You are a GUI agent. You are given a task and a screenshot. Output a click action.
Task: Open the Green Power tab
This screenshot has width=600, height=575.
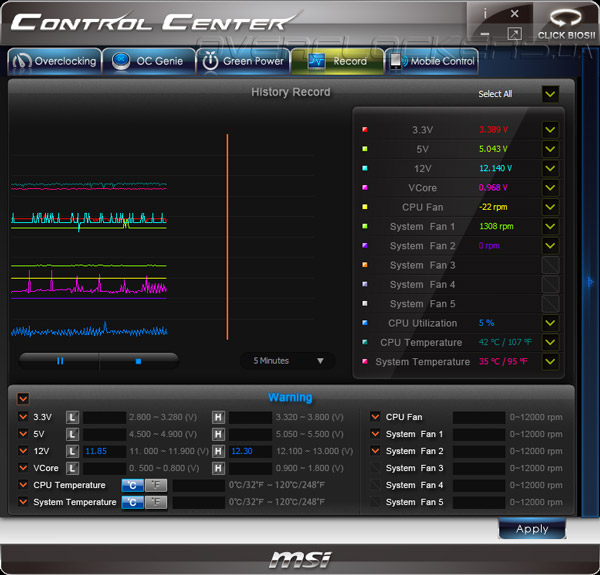click(x=243, y=61)
